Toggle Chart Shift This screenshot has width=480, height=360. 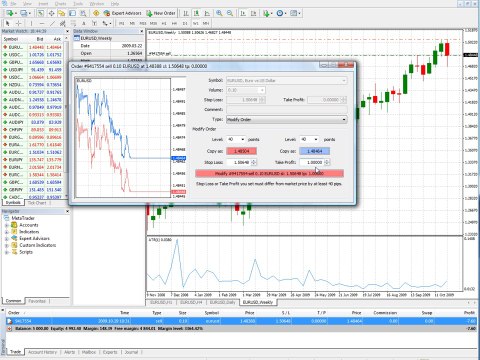254,13
